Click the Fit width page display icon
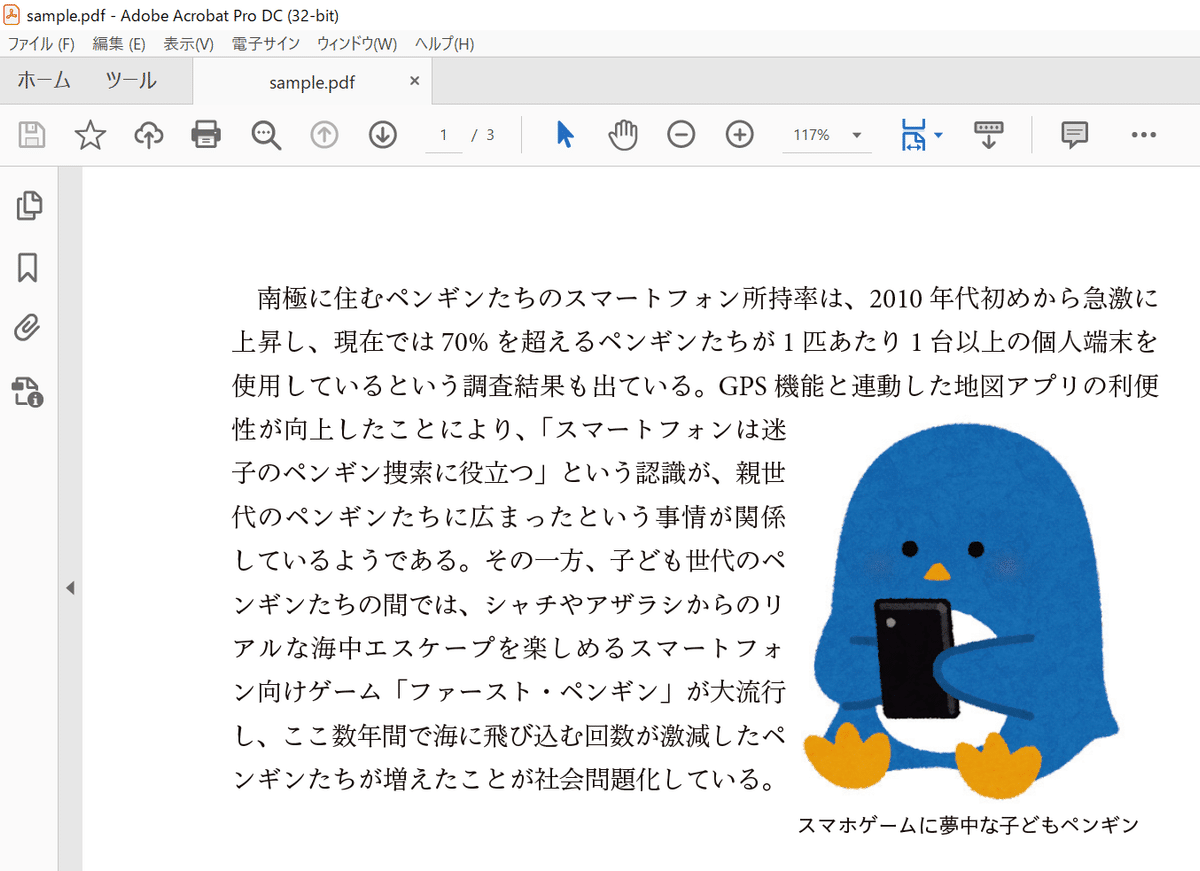The width and height of the screenshot is (1200, 871). [913, 135]
